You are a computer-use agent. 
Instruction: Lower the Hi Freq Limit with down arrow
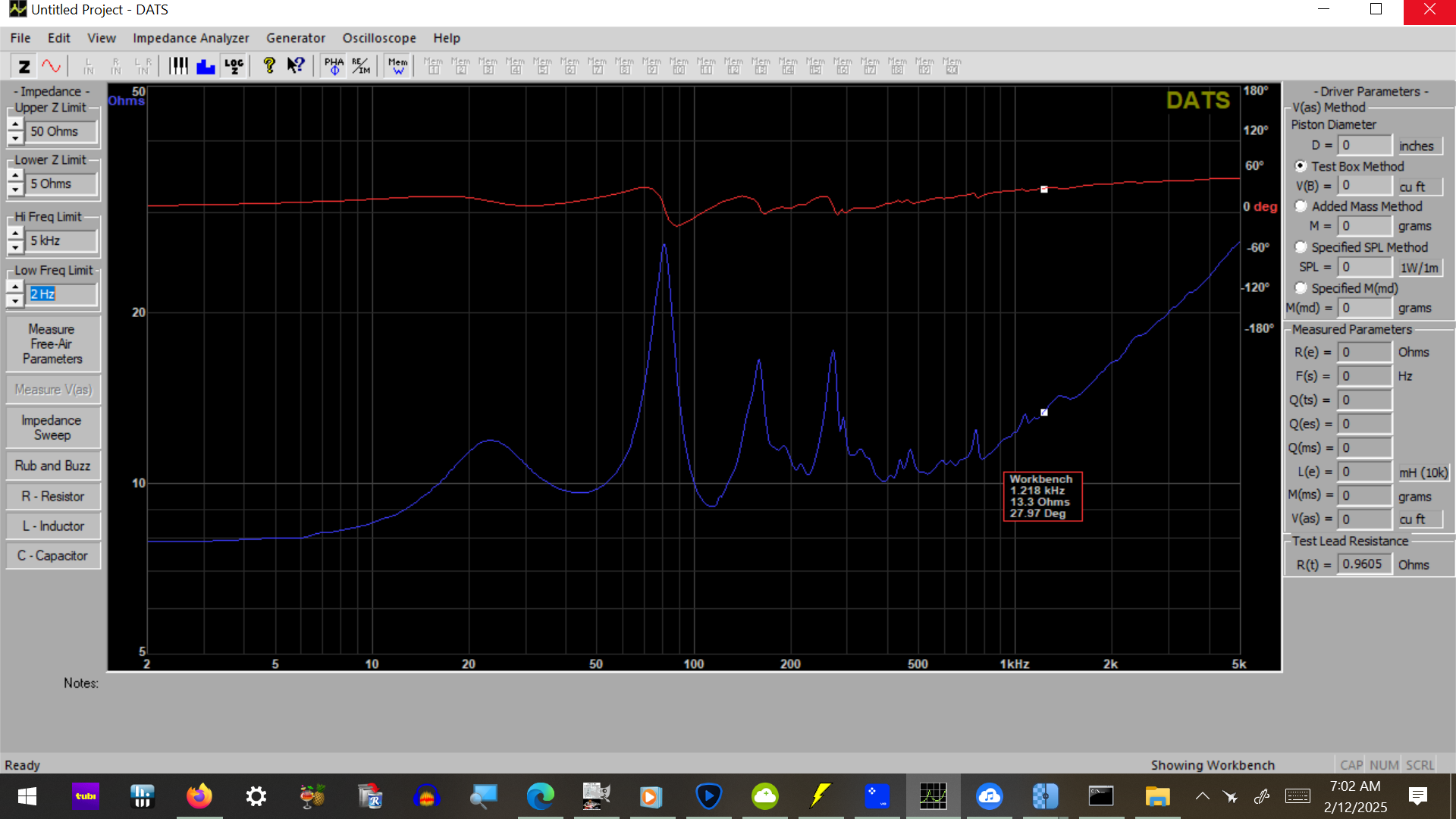click(15, 247)
